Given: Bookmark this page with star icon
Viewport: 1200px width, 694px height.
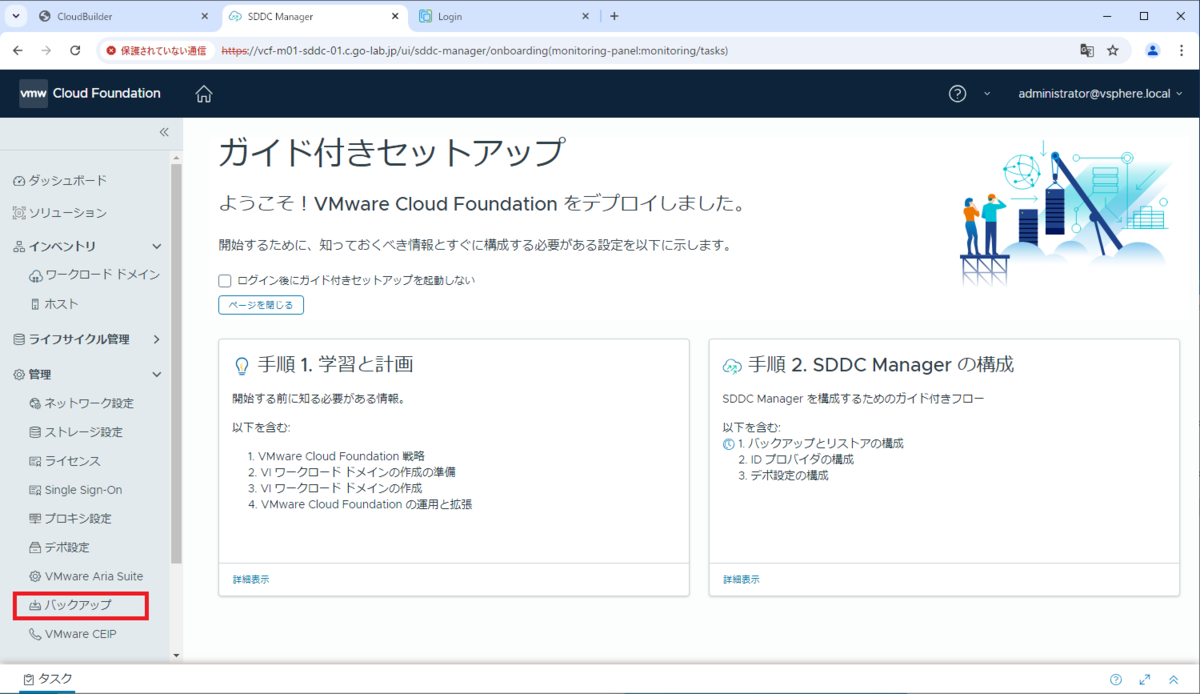Looking at the screenshot, I should (x=1113, y=50).
